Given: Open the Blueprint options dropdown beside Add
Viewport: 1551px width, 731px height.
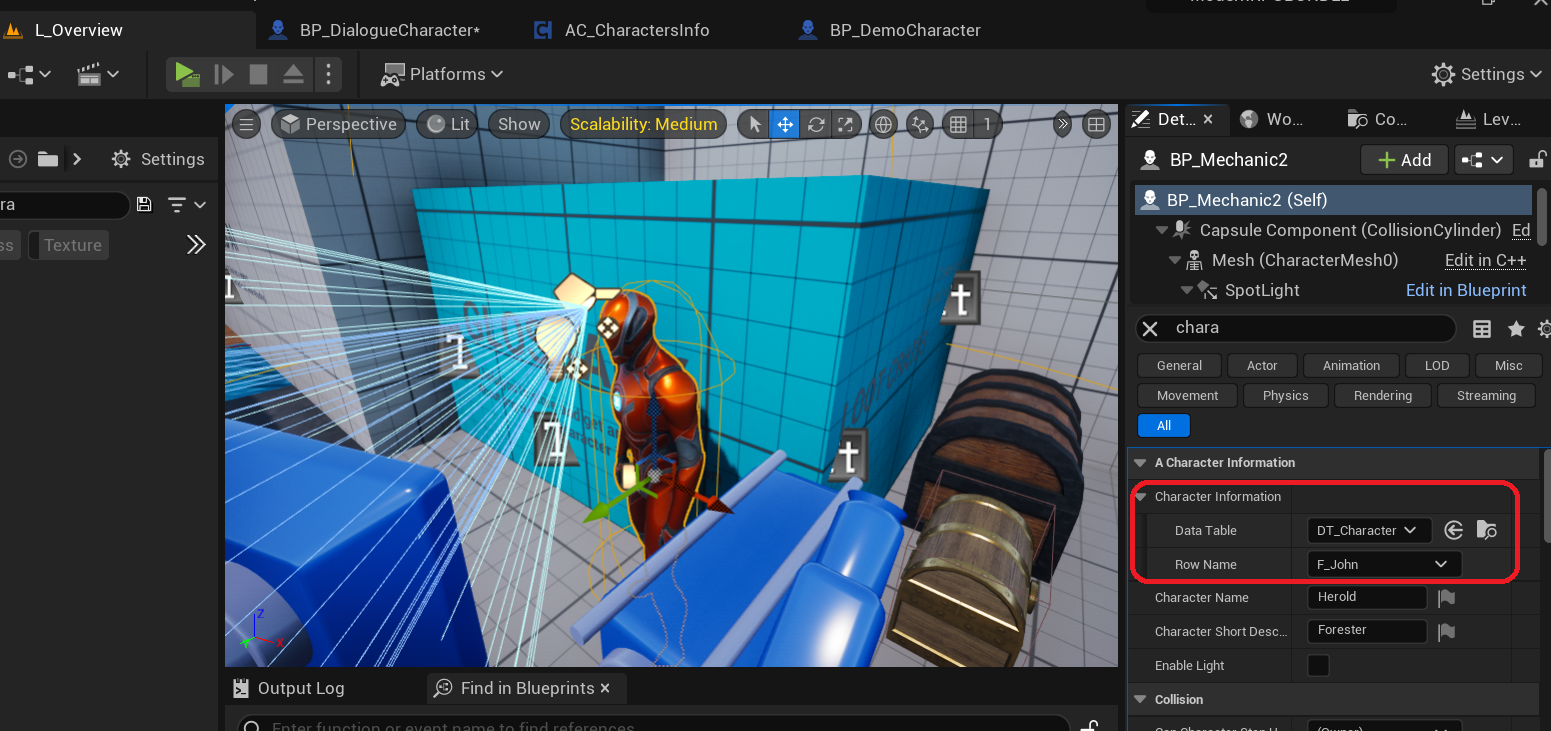Looking at the screenshot, I should (x=1482, y=160).
